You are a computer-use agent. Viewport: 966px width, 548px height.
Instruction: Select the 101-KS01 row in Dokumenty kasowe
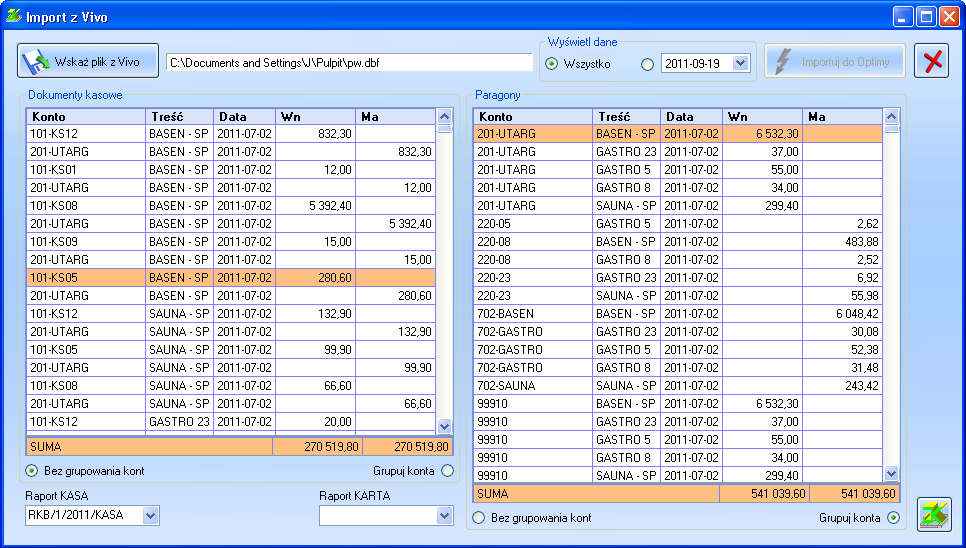[231, 169]
